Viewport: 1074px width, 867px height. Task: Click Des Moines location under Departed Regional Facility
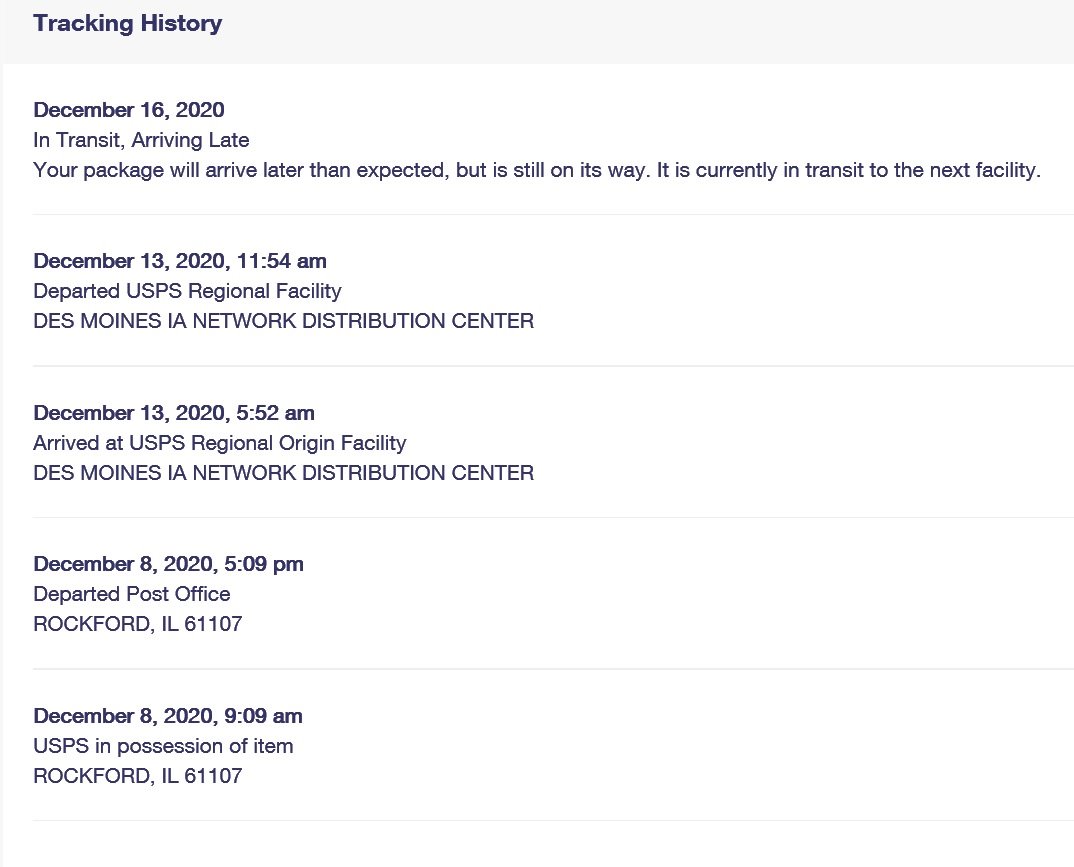pyautogui.click(x=284, y=321)
